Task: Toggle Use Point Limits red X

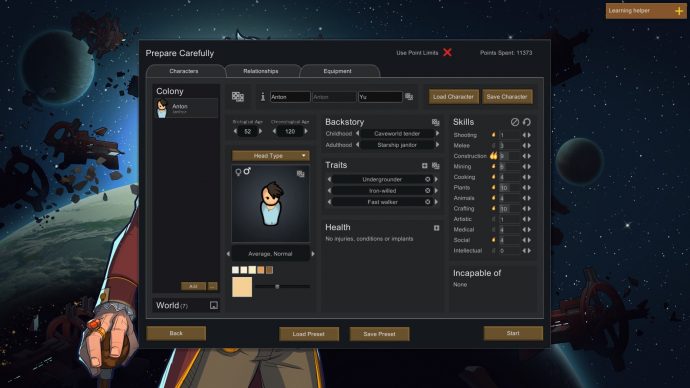Action: (448, 52)
